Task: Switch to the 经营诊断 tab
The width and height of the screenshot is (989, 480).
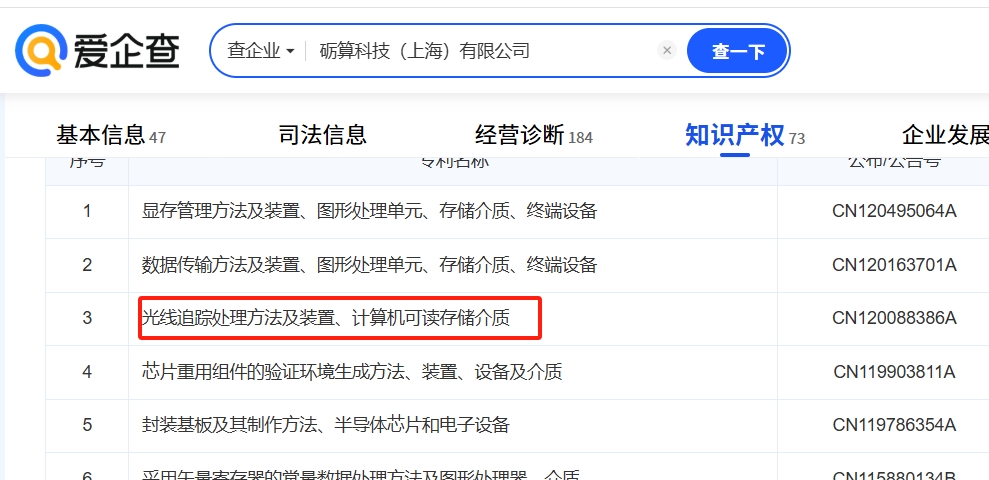Action: coord(534,135)
